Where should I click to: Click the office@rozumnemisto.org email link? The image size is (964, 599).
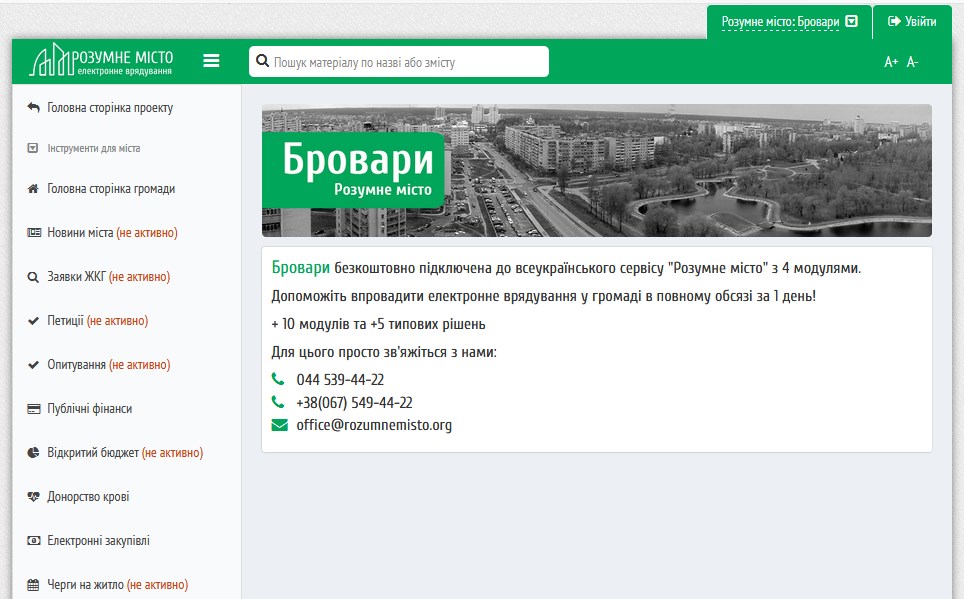[374, 425]
